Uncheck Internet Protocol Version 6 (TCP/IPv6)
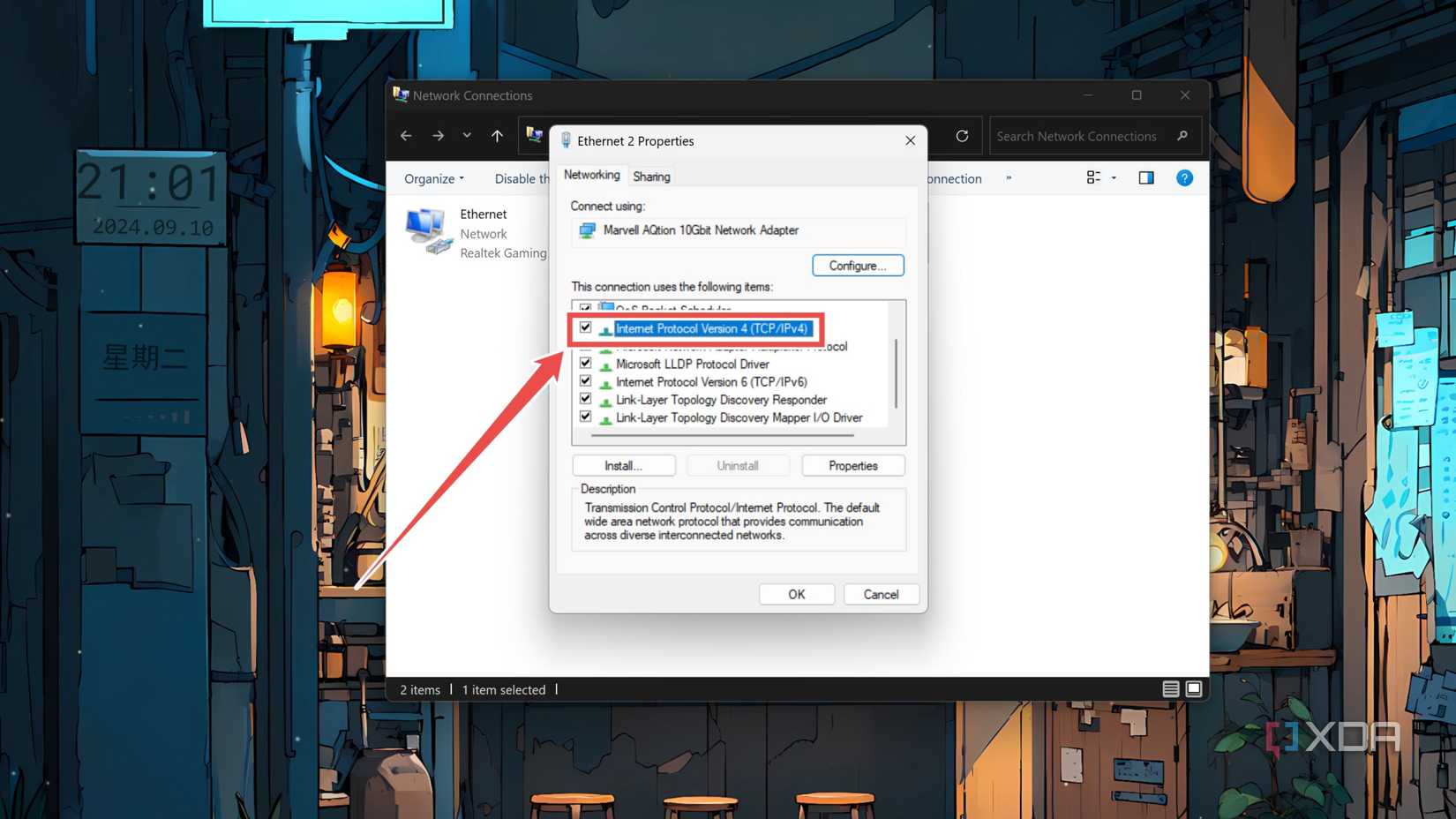 click(586, 380)
